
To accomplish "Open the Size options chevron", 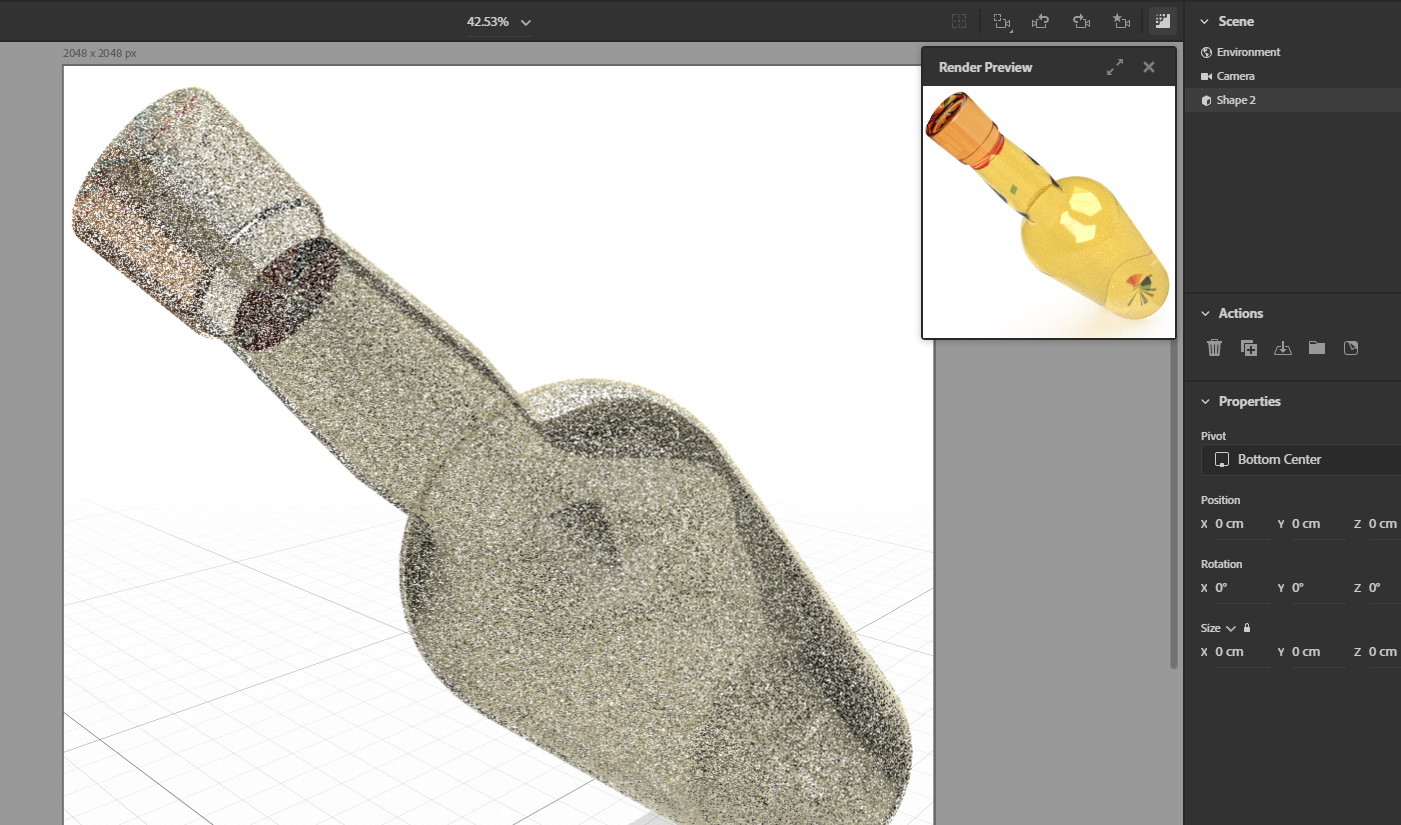I will pyautogui.click(x=1231, y=629).
